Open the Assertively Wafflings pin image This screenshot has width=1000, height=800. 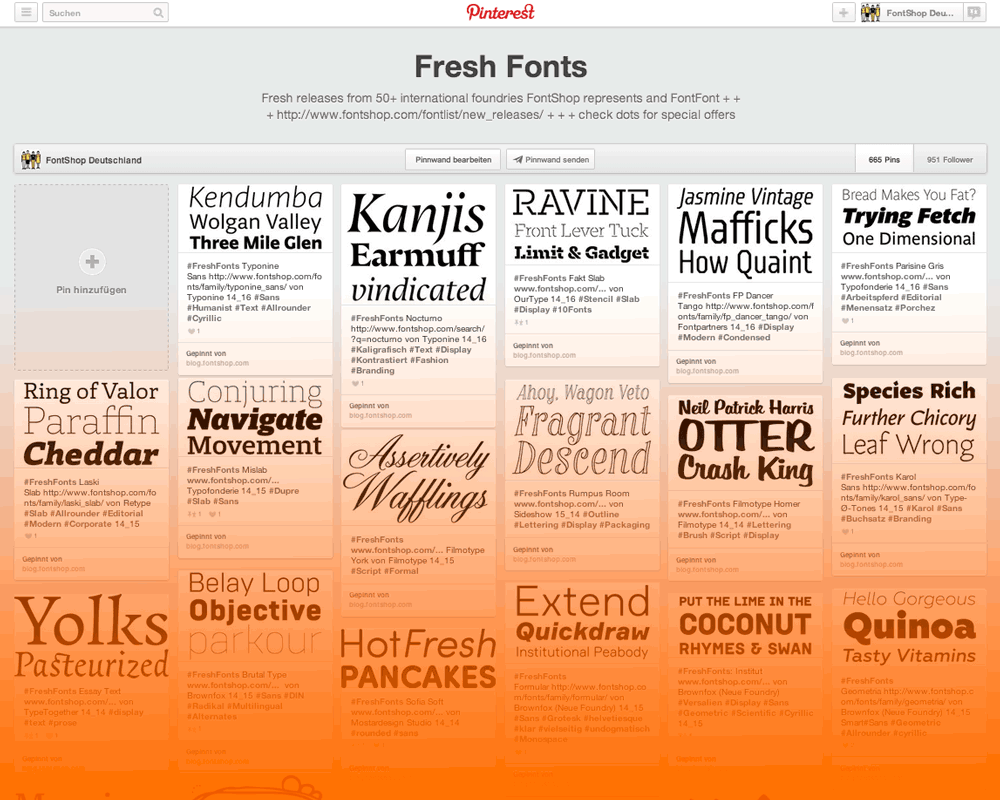[418, 478]
